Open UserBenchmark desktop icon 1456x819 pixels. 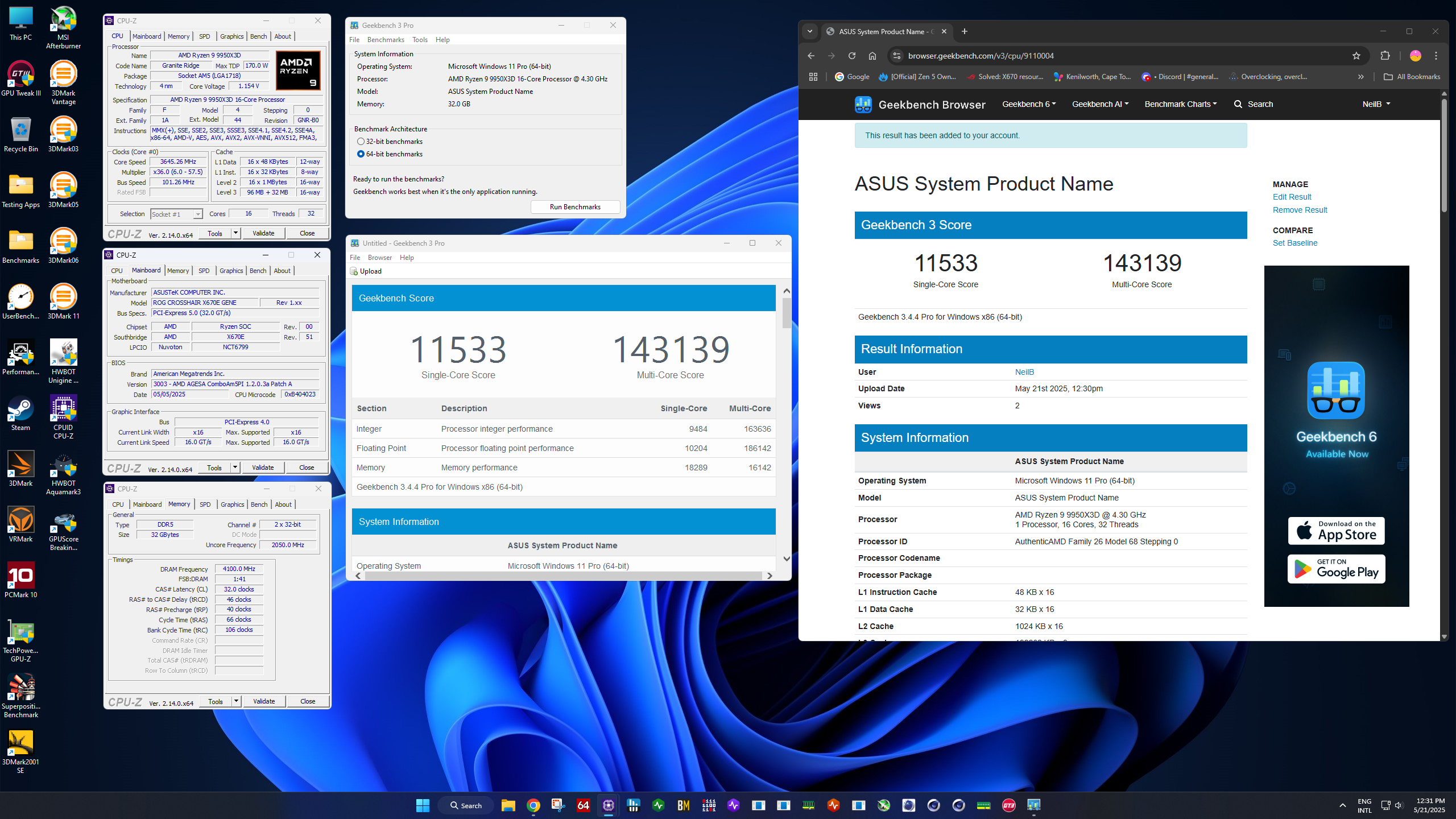(x=21, y=301)
